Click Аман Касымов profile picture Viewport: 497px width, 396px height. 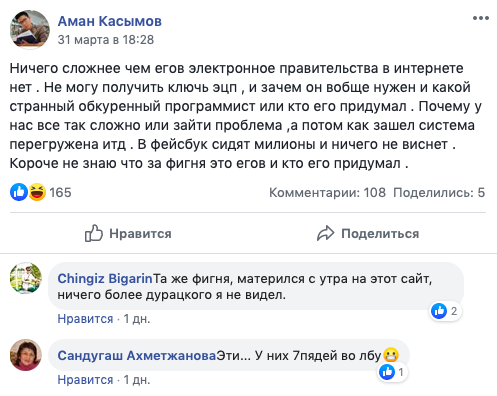click(30, 30)
